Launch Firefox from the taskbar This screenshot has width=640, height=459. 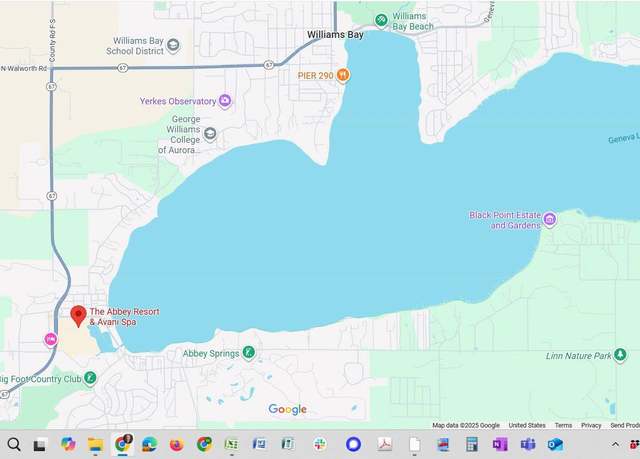(176, 444)
